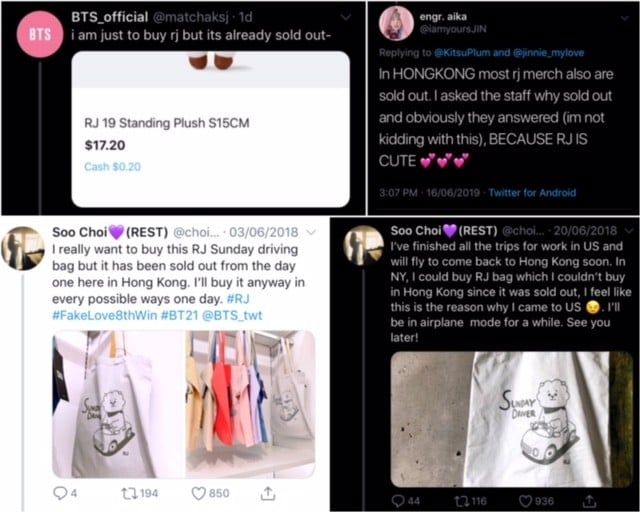
Task: Open the @KitsuPlum reply mention
Action: click(x=462, y=53)
